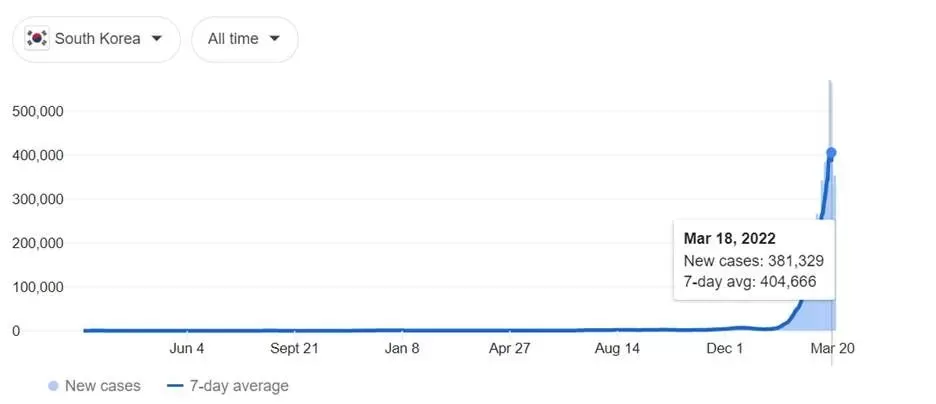The image size is (936, 404).
Task: Click the Mar 20 axis label
Action: (x=832, y=349)
